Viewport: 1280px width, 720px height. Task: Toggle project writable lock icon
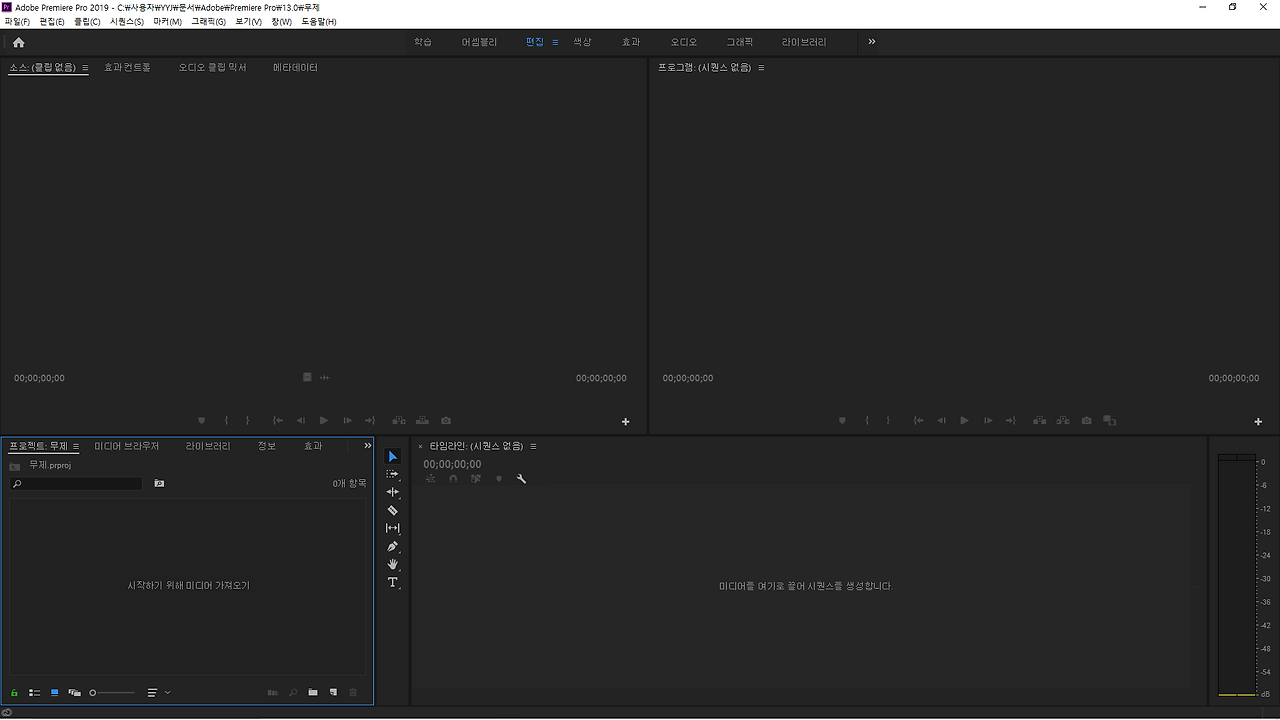pyautogui.click(x=14, y=692)
